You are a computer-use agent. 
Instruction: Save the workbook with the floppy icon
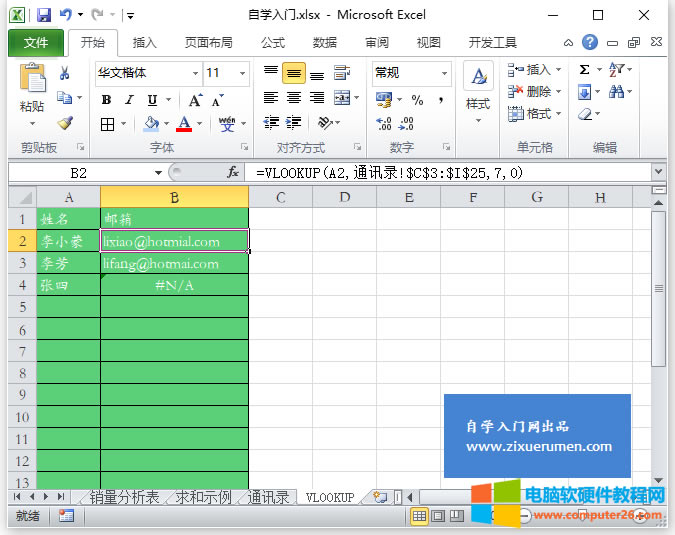coord(43,15)
